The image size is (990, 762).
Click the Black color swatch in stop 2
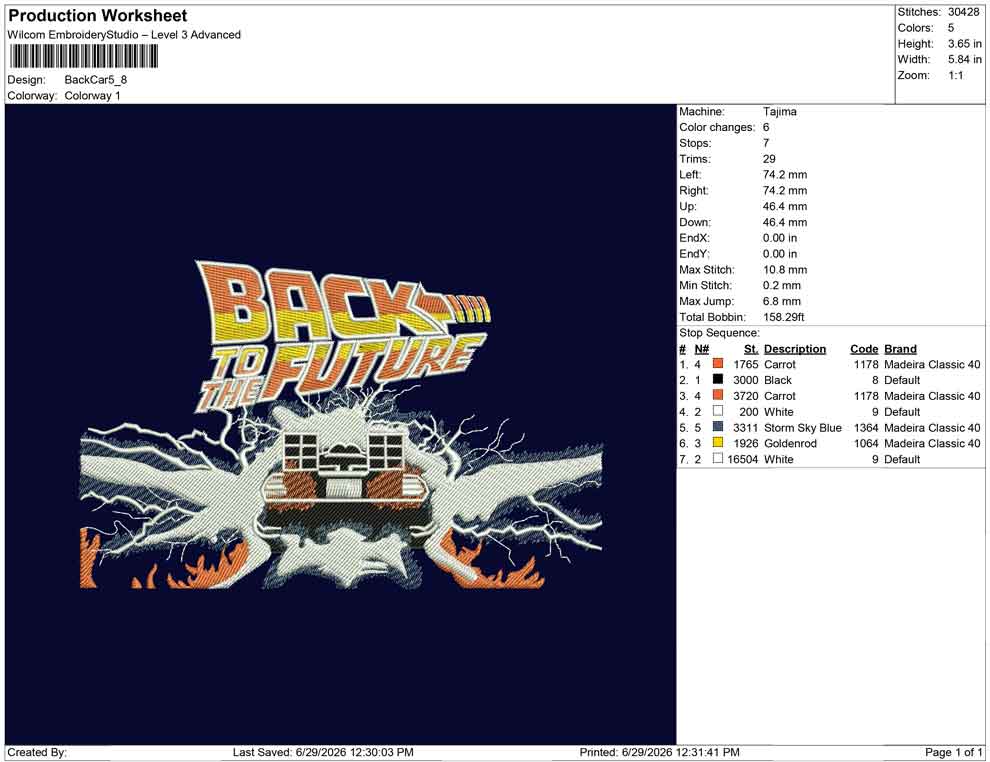(x=718, y=379)
